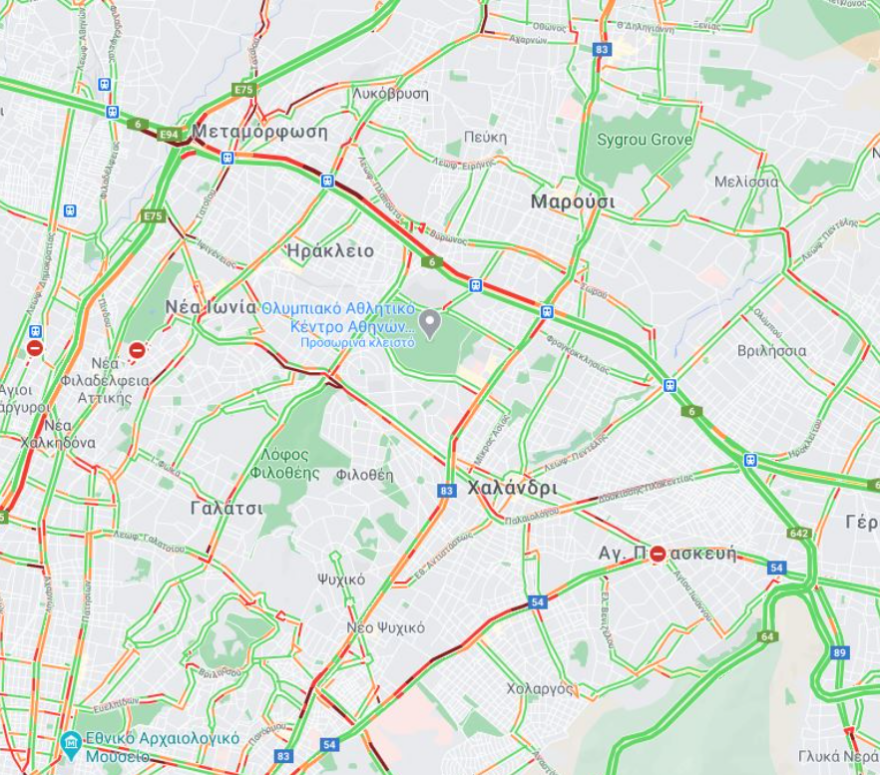Click route 642 highway shield
Image resolution: width=880 pixels, height=775 pixels.
pyautogui.click(x=799, y=533)
